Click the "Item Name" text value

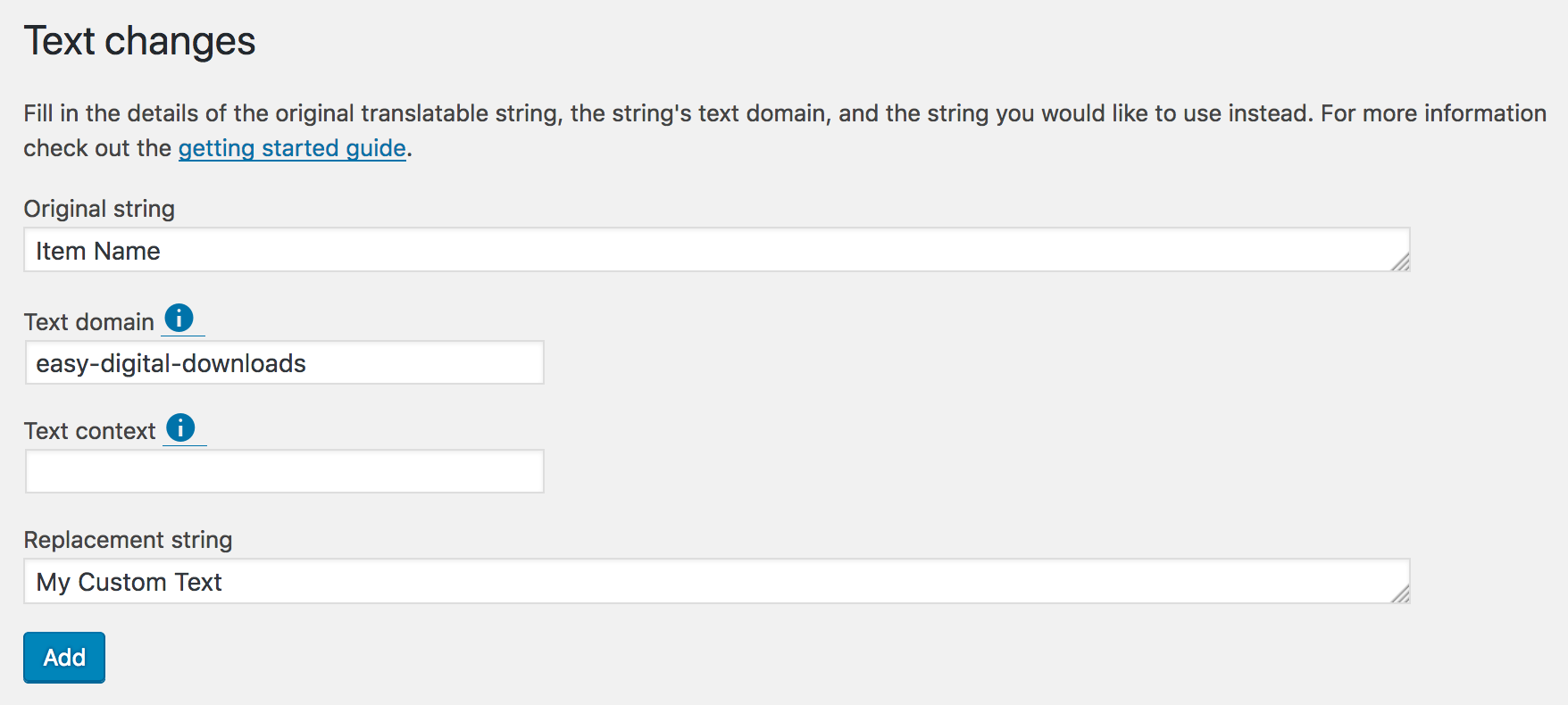coord(98,252)
